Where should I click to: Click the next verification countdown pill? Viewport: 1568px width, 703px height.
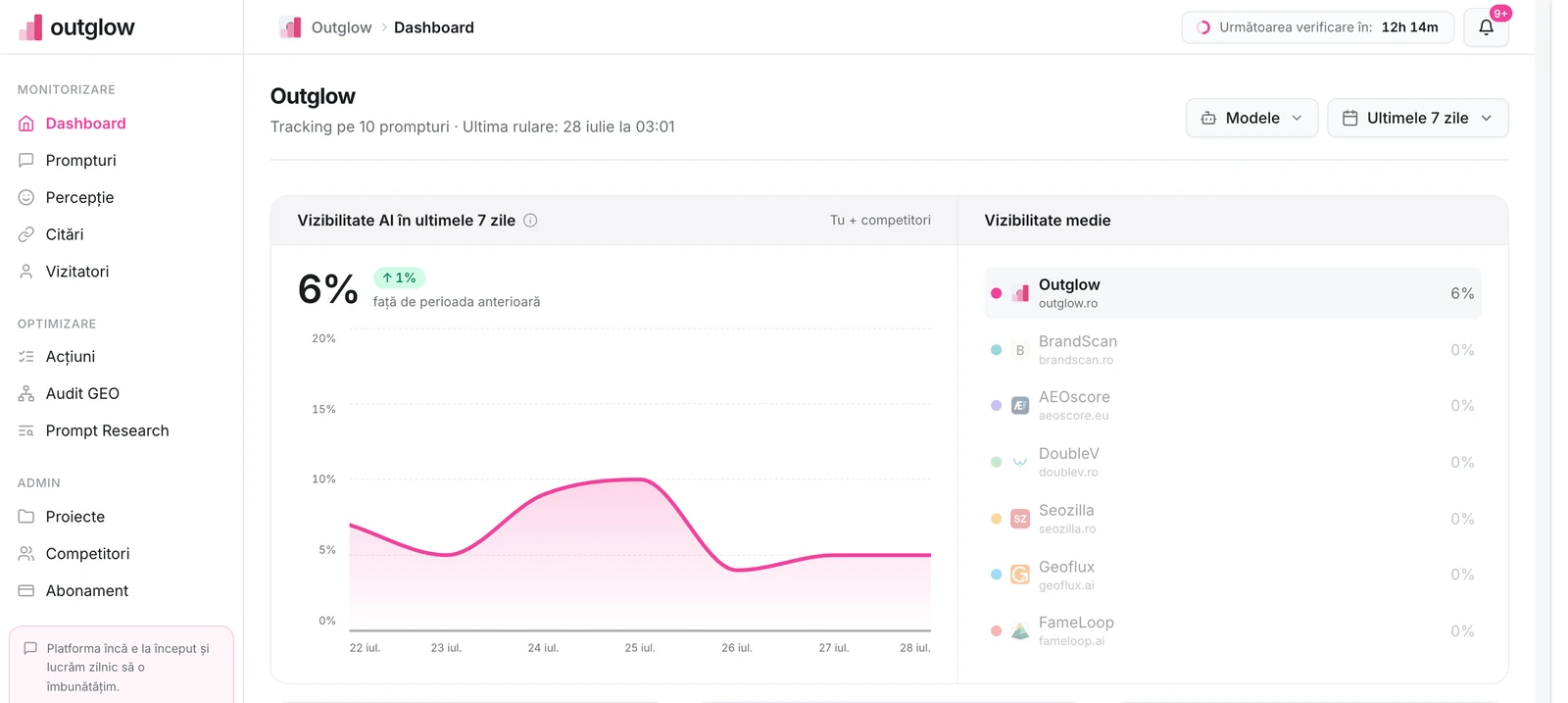(x=1317, y=27)
